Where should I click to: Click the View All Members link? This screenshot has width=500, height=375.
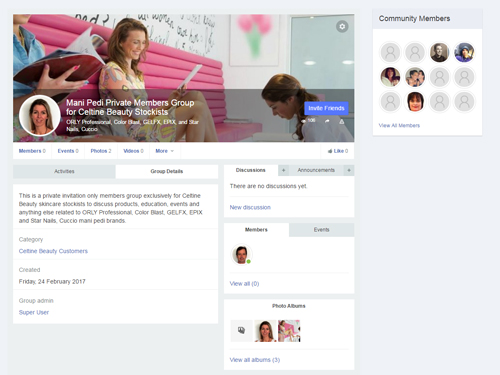[x=399, y=126]
